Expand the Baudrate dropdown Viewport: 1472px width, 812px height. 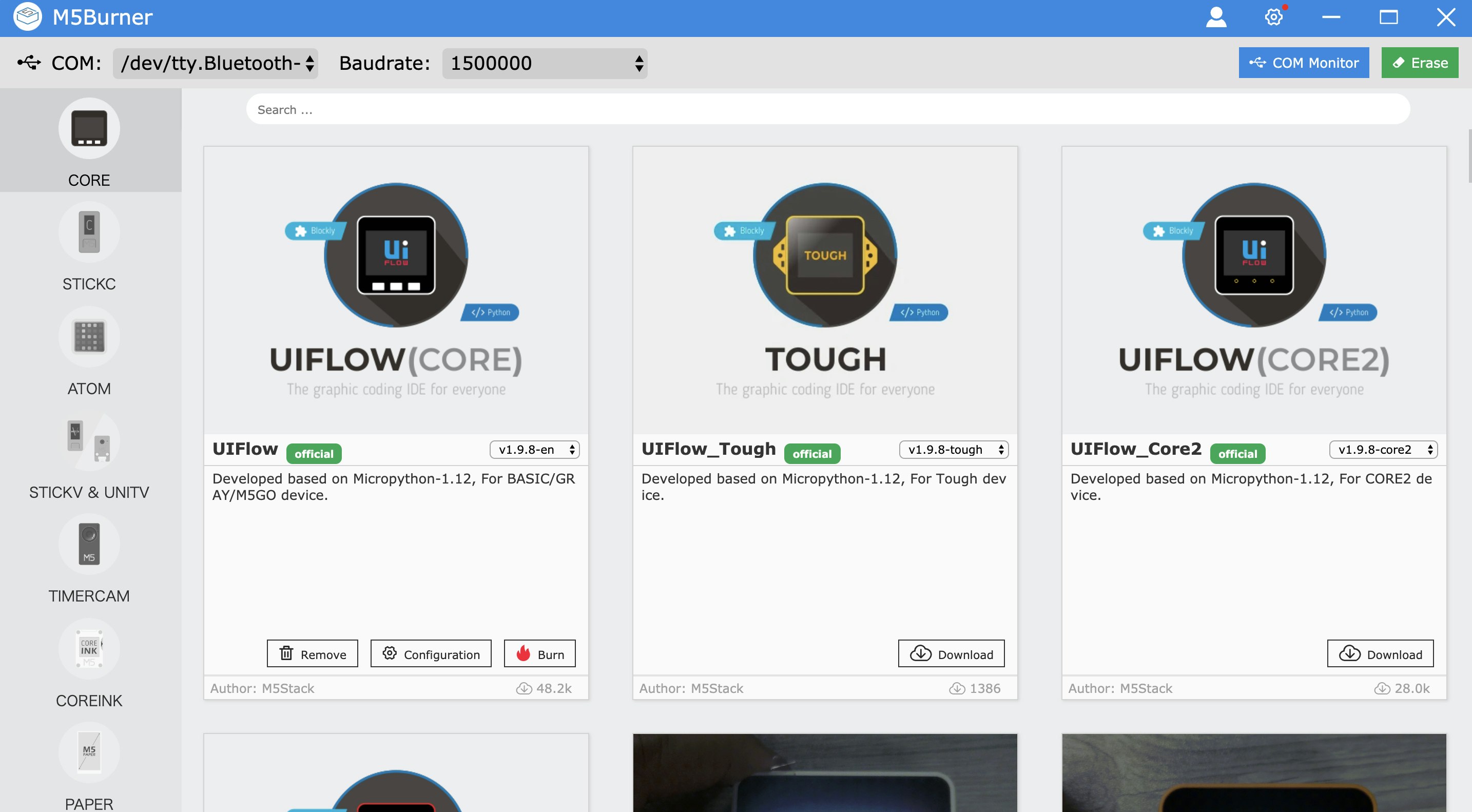pos(545,64)
